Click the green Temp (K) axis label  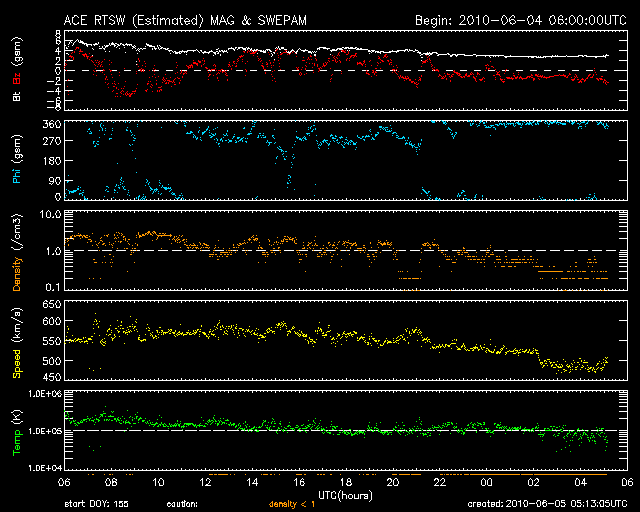coord(17,433)
